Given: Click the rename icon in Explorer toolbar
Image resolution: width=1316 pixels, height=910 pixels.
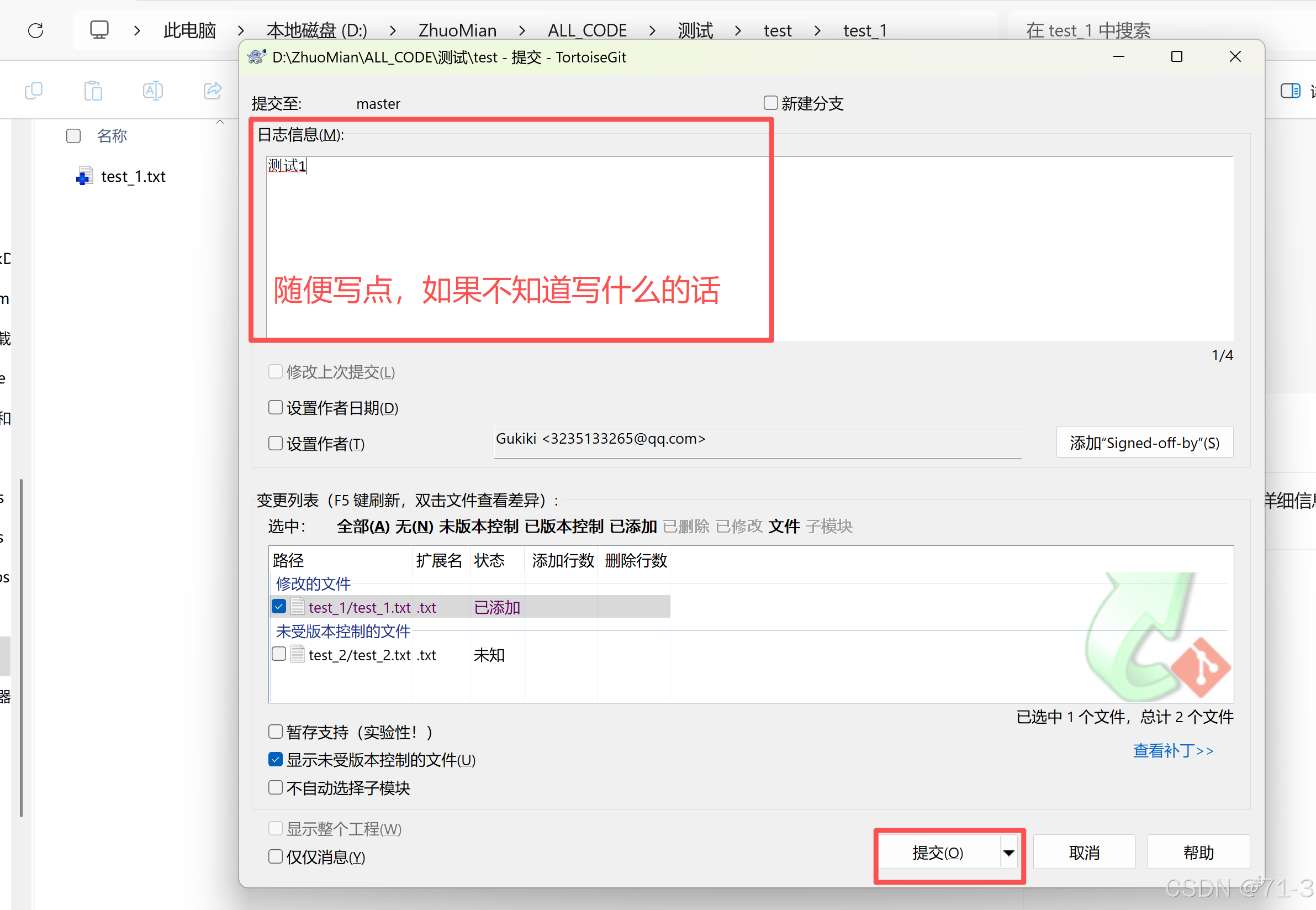Looking at the screenshot, I should point(153,91).
